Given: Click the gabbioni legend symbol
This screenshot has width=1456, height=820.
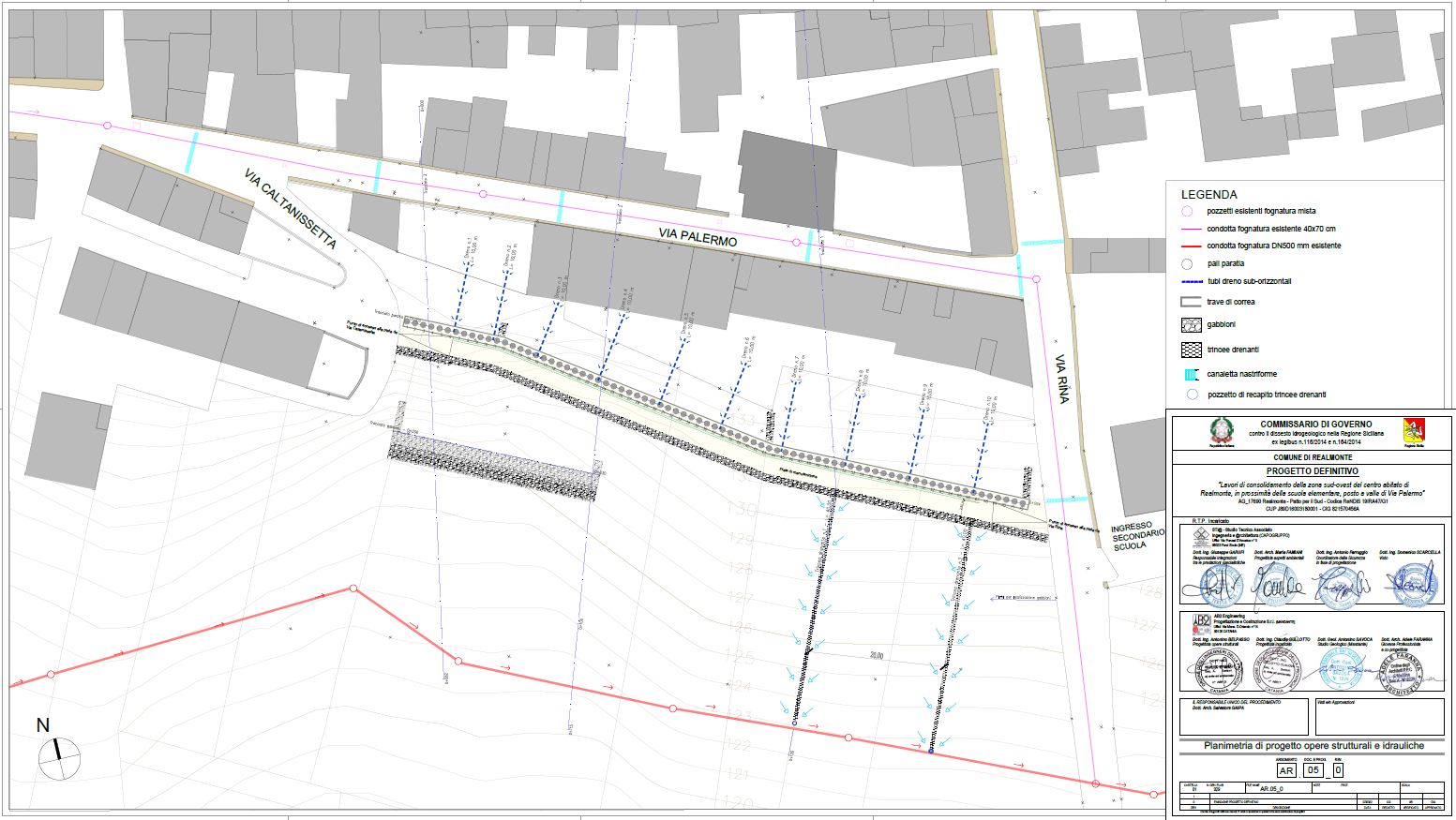Looking at the screenshot, I should click(x=1191, y=325).
